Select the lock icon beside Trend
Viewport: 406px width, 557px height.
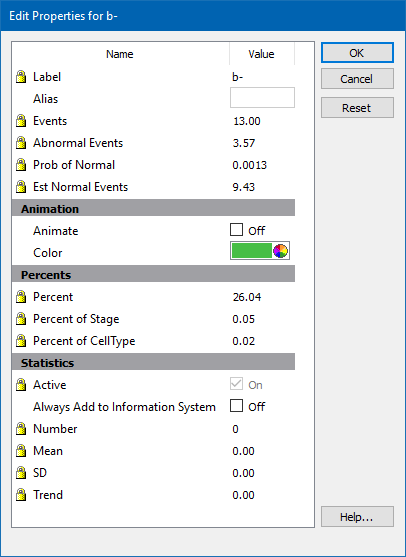tap(21, 495)
